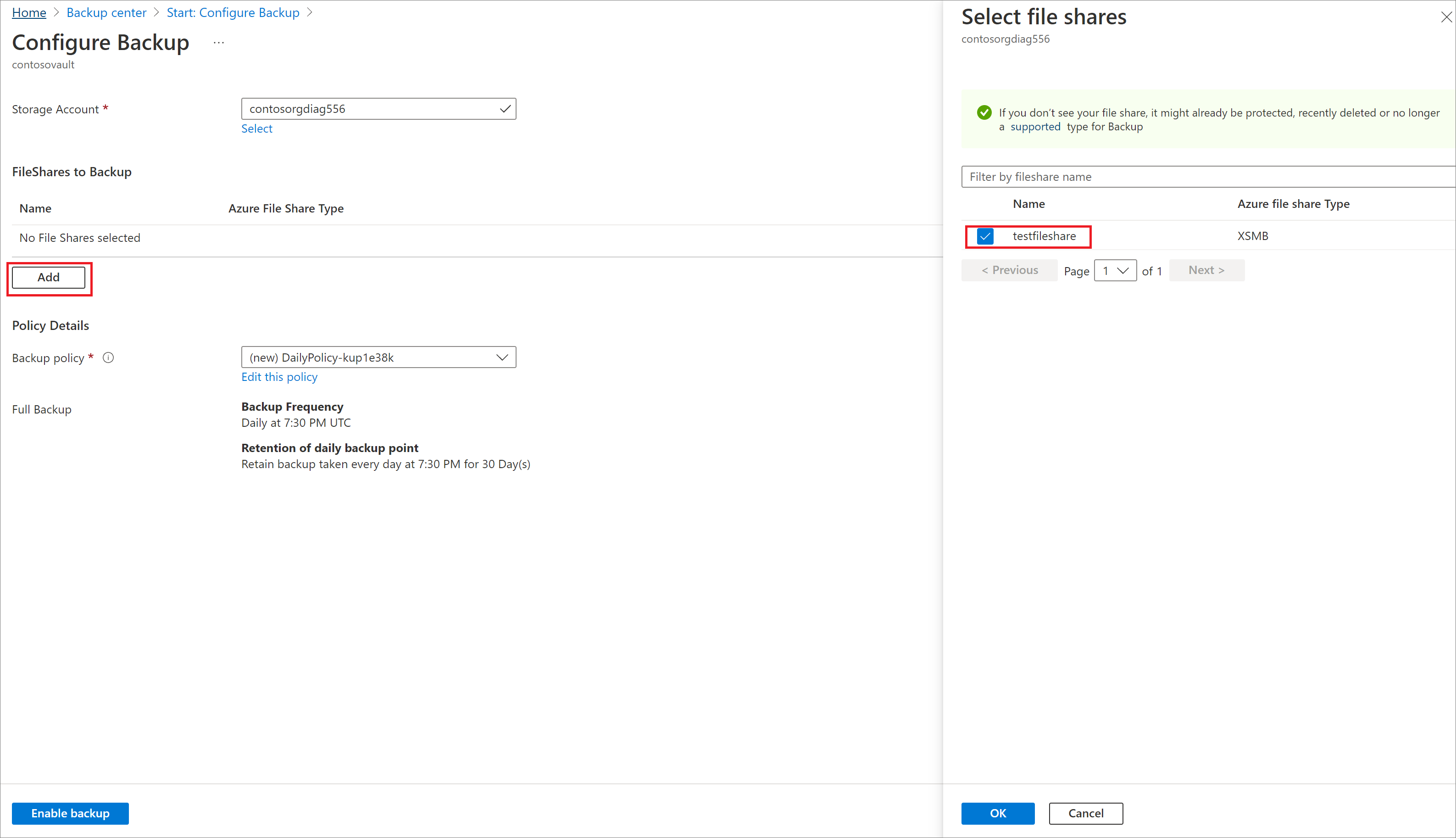
Task: Click the Edit this policy link
Action: click(x=279, y=376)
